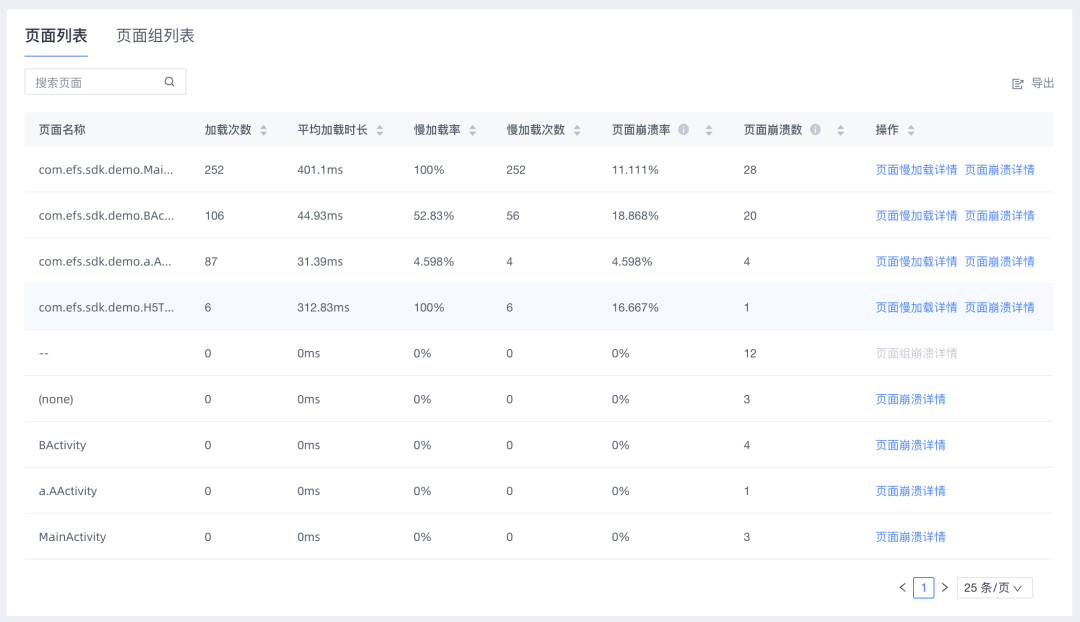Sort by 平均加载时长 column arrows
Screen dimensions: 1080x622
click(380, 130)
